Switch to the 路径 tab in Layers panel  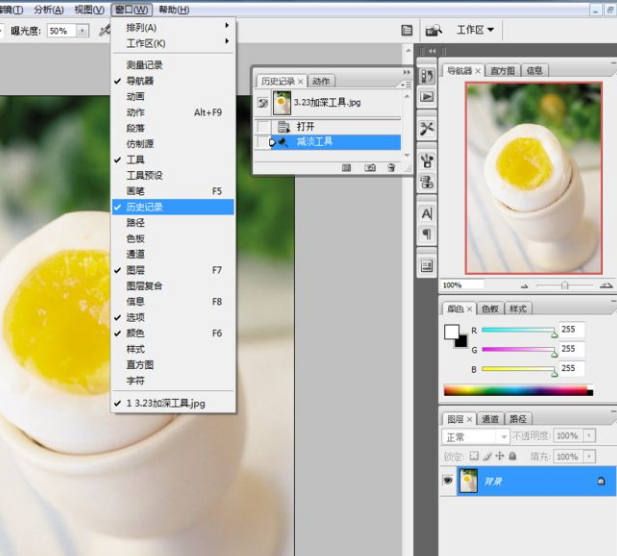point(518,419)
